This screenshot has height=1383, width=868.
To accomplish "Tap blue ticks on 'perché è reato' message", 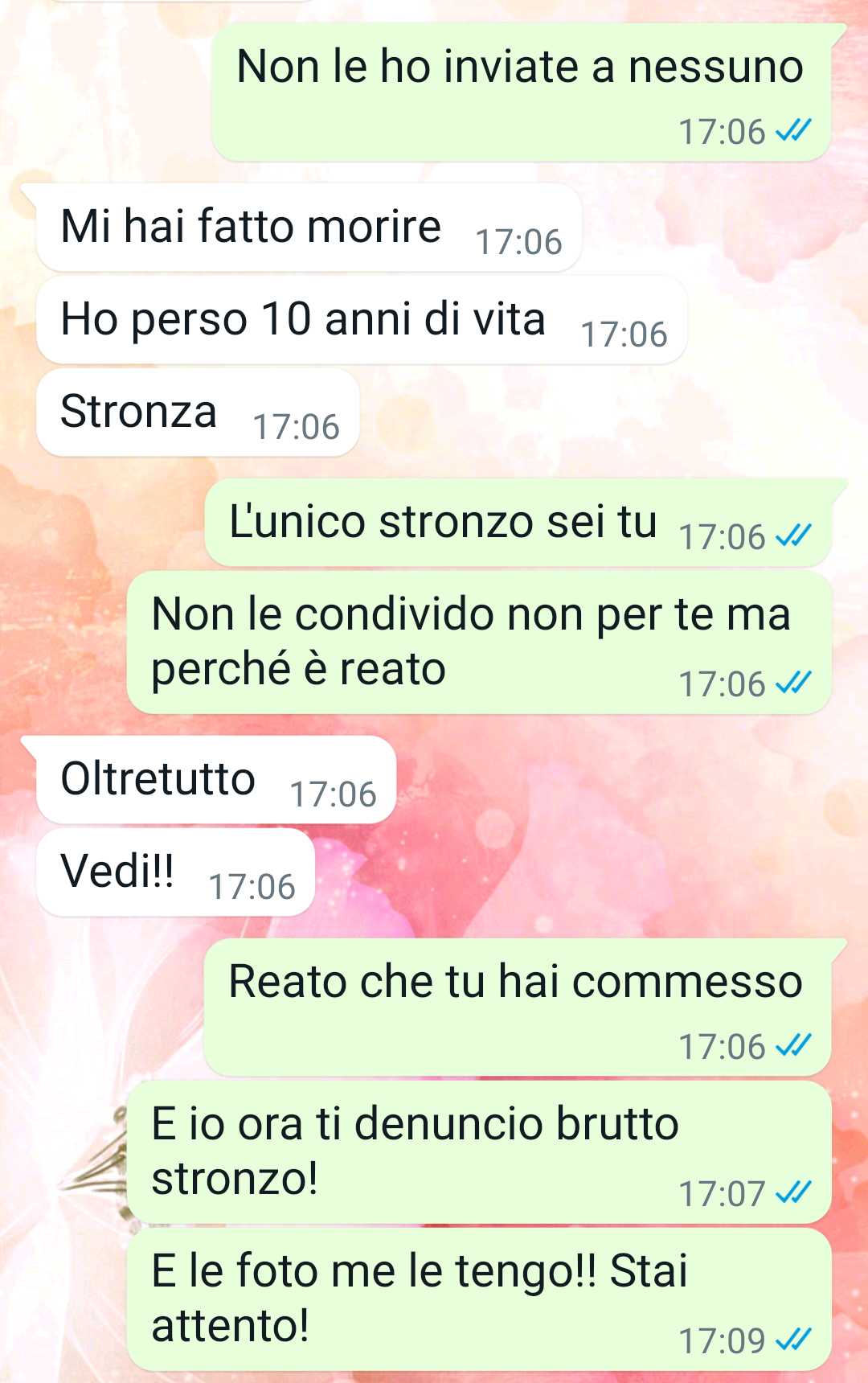I will tap(793, 683).
